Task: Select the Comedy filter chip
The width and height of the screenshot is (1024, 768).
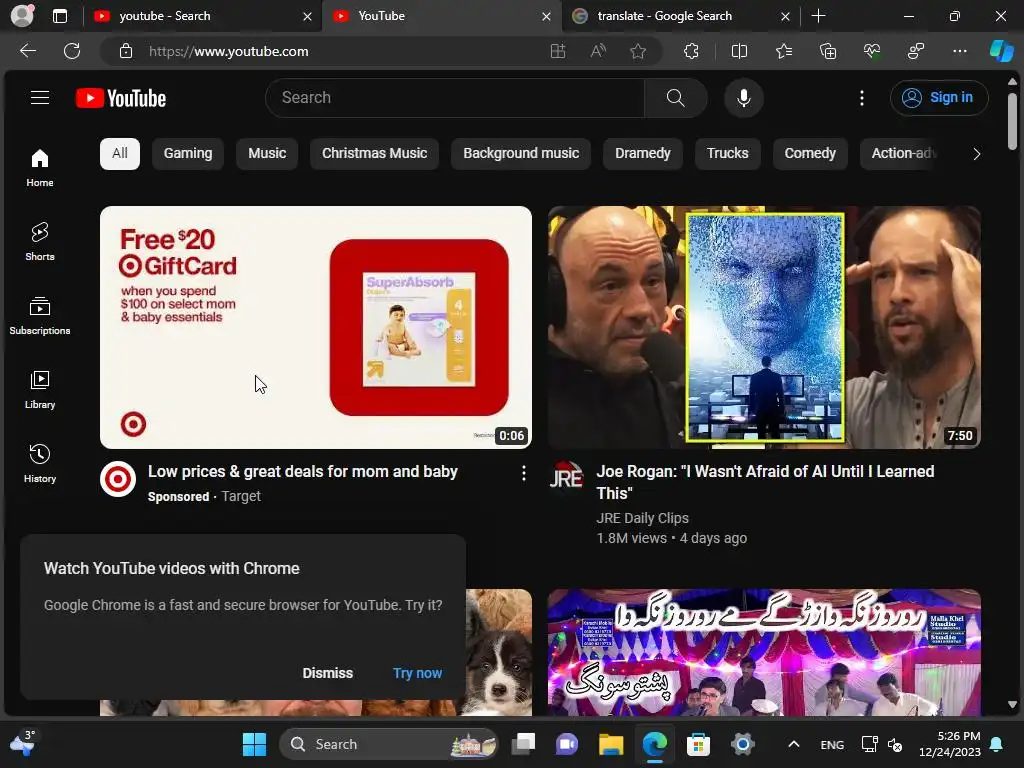Action: click(810, 153)
